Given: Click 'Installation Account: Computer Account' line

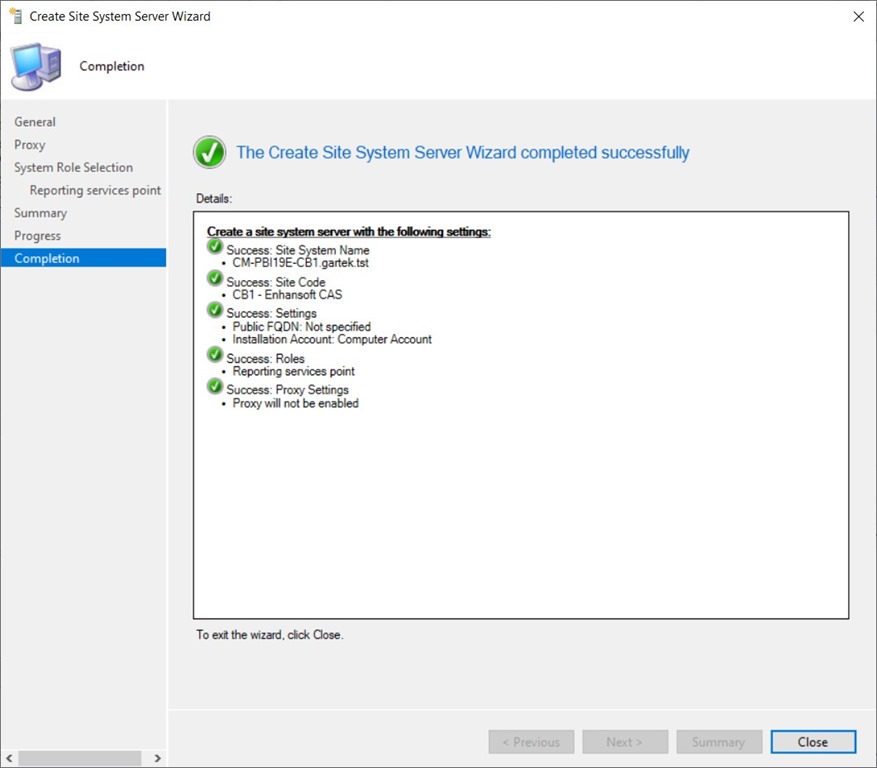Looking at the screenshot, I should [x=332, y=340].
